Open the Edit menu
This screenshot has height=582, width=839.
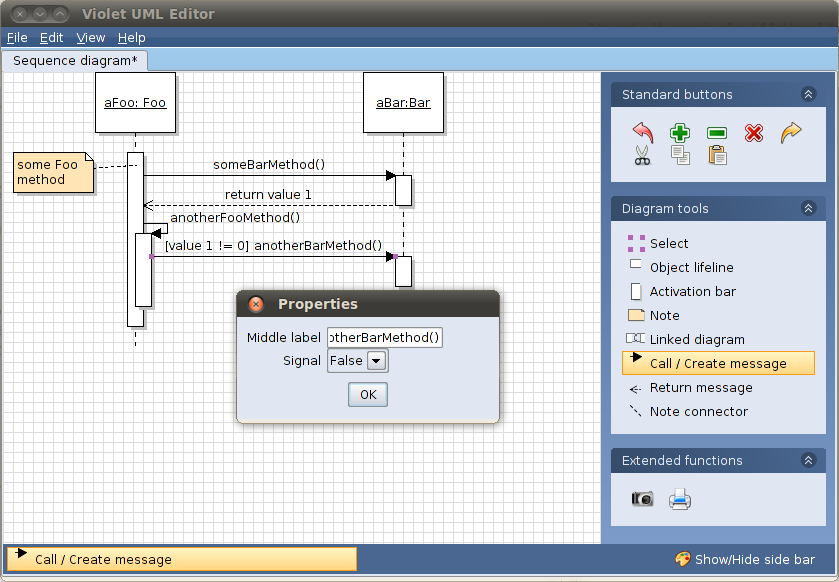click(x=50, y=37)
